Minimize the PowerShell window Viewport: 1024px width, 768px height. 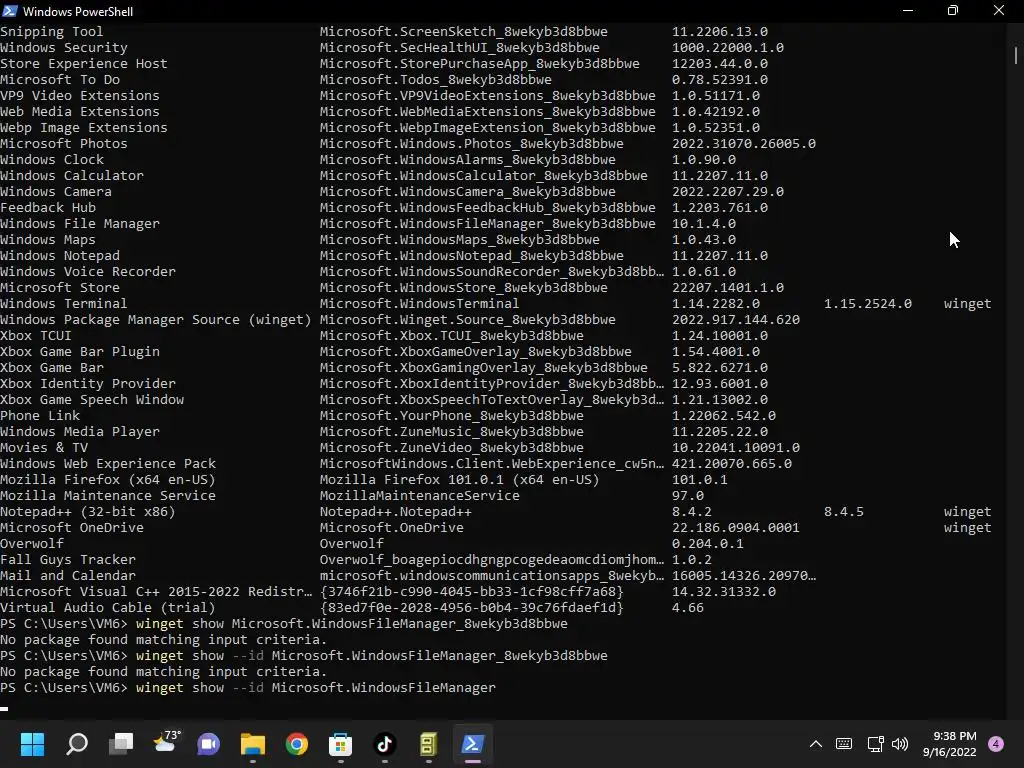[x=908, y=10]
